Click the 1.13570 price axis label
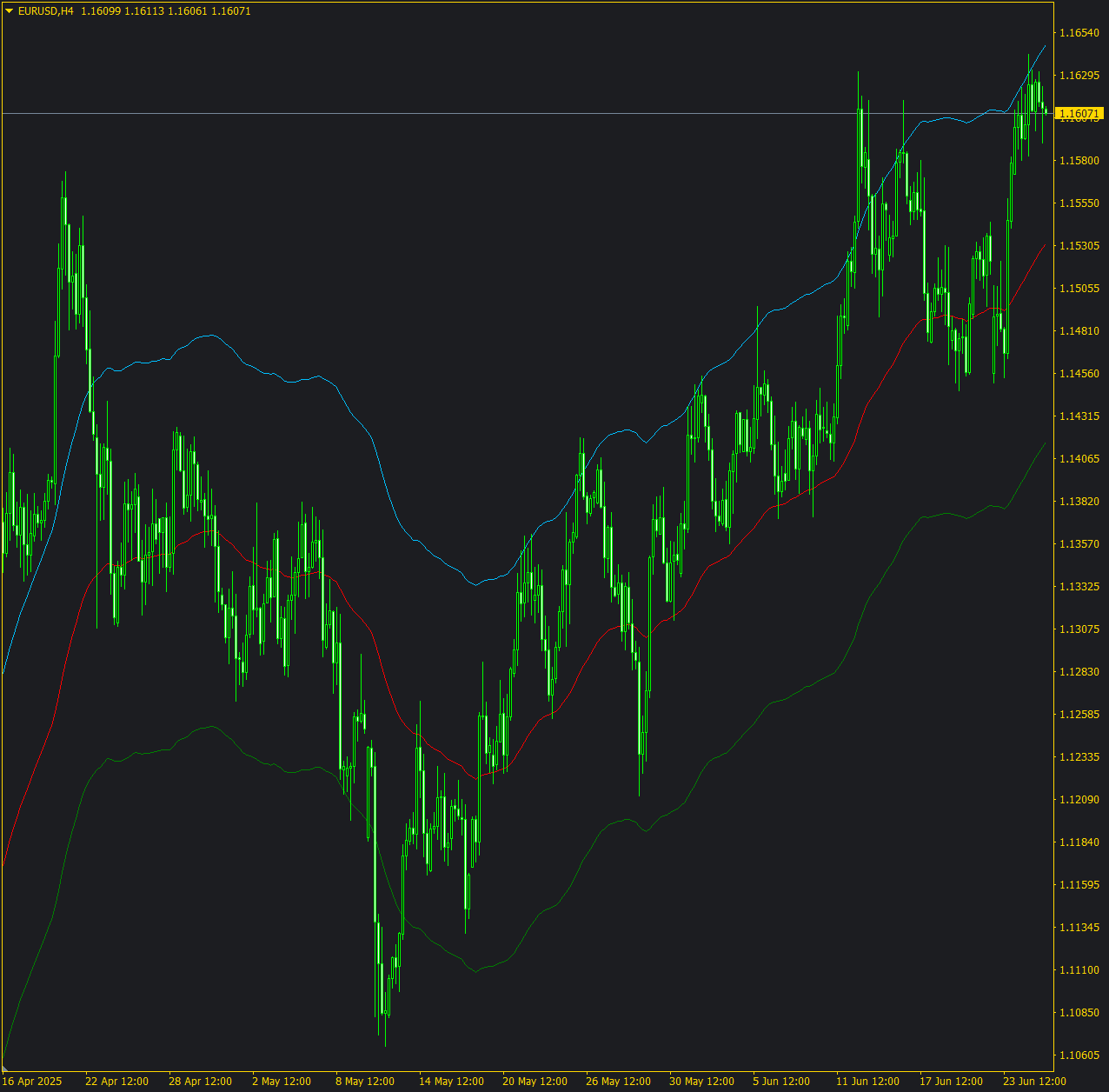Screen dimensions: 1109x1092 pyautogui.click(x=1079, y=544)
